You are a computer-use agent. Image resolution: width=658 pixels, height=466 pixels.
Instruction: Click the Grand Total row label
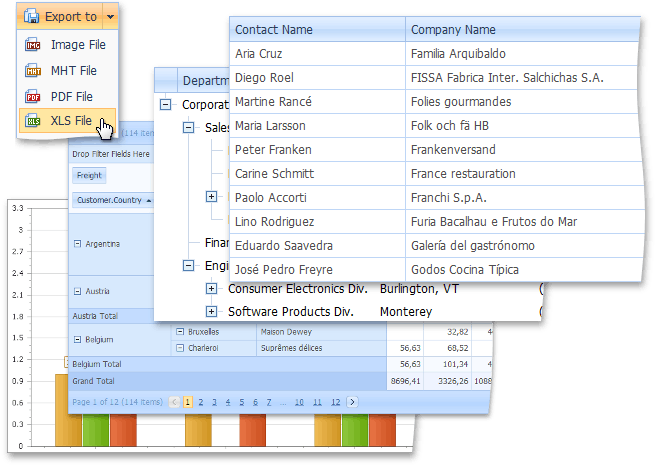tap(93, 381)
